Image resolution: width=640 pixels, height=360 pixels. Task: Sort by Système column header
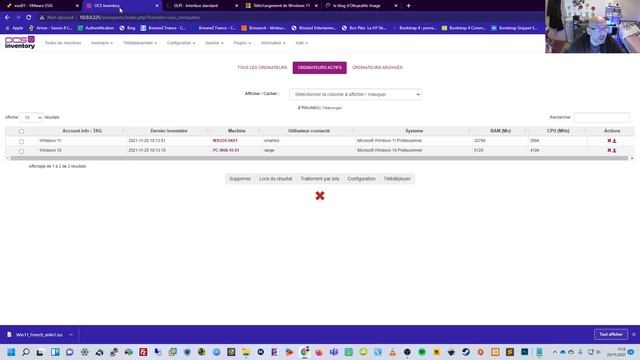414,131
